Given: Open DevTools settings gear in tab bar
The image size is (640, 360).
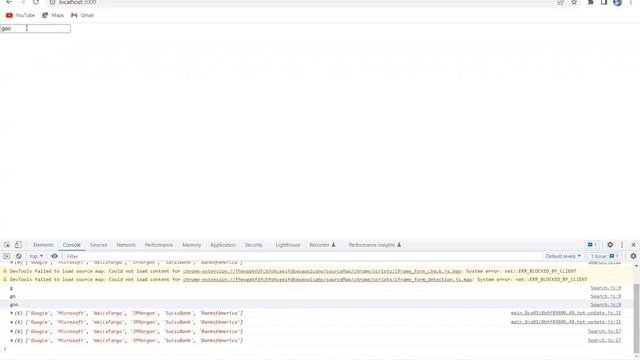Looking at the screenshot, I should tap(610, 245).
